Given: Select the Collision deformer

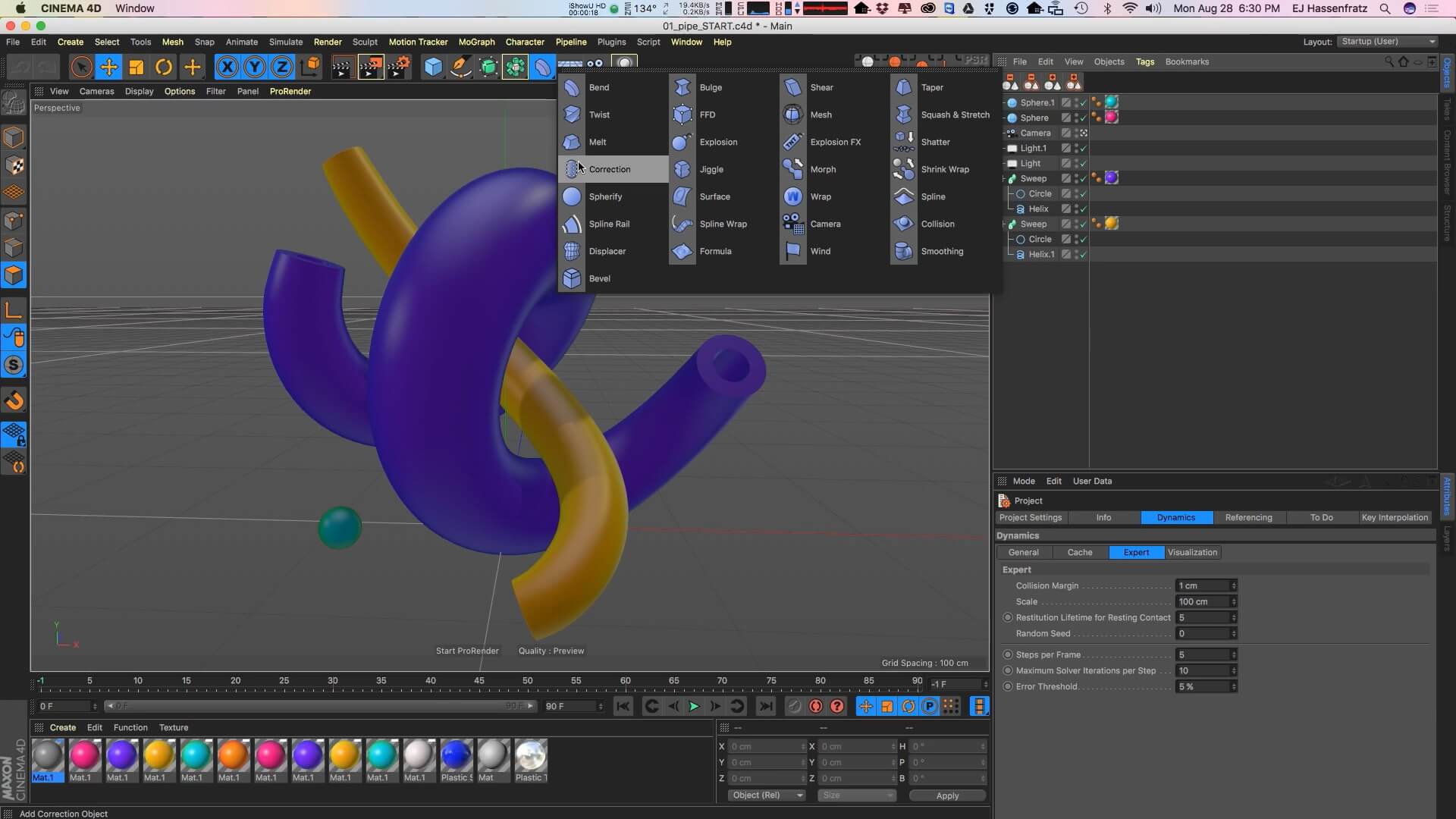Looking at the screenshot, I should [938, 224].
